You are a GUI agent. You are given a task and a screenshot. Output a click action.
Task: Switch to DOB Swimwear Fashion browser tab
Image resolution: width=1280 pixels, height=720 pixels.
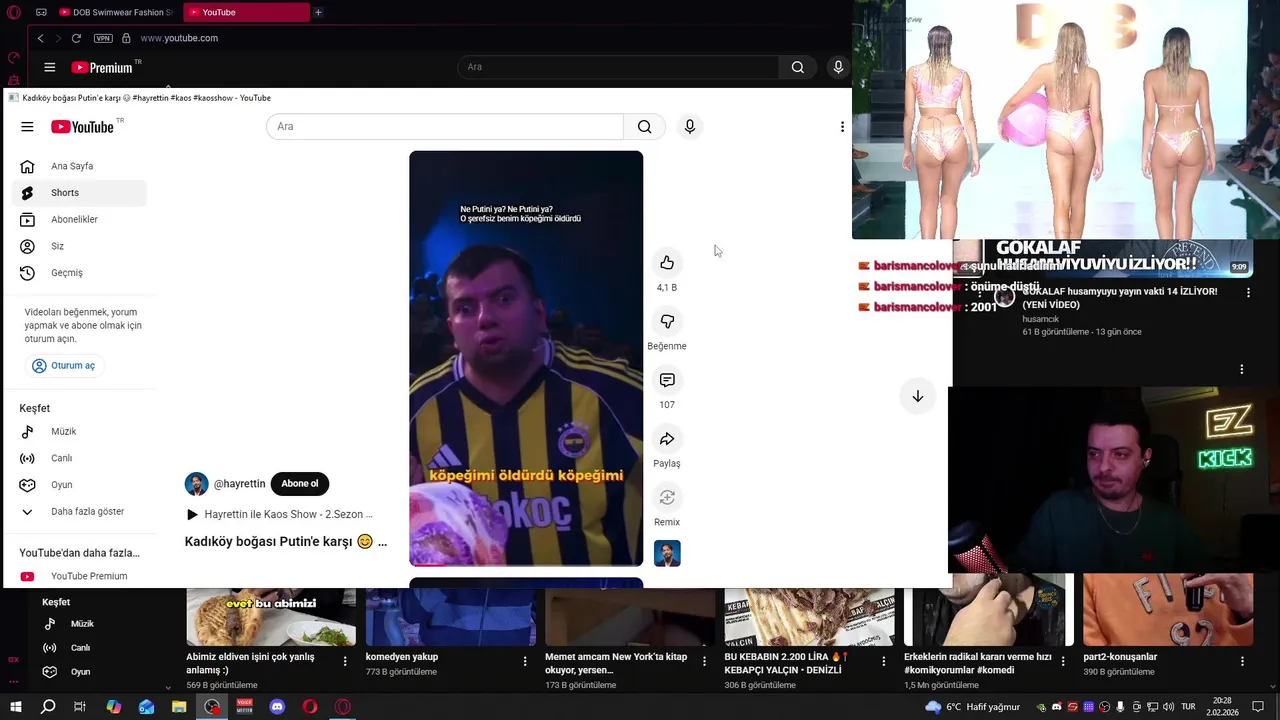click(115, 12)
